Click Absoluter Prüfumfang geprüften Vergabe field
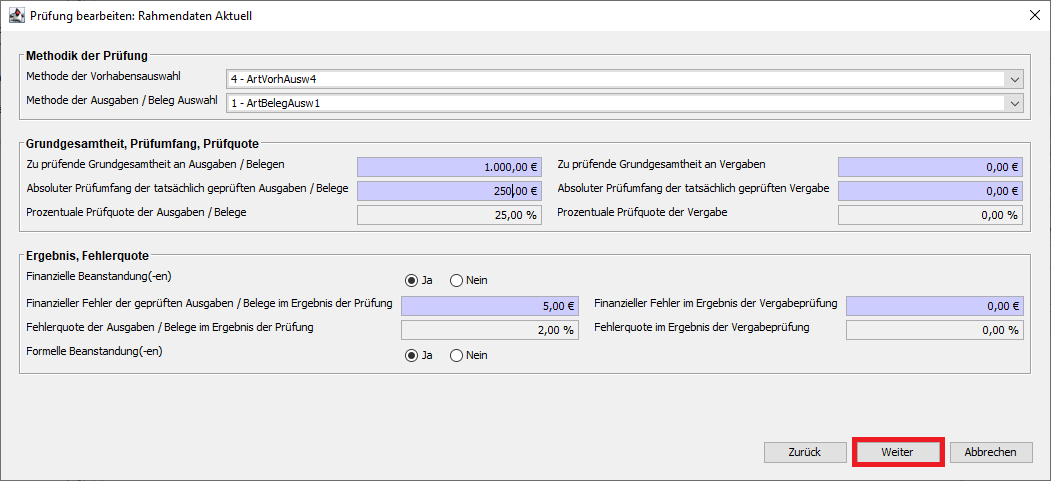Screen dimensions: 1051x481 point(930,191)
